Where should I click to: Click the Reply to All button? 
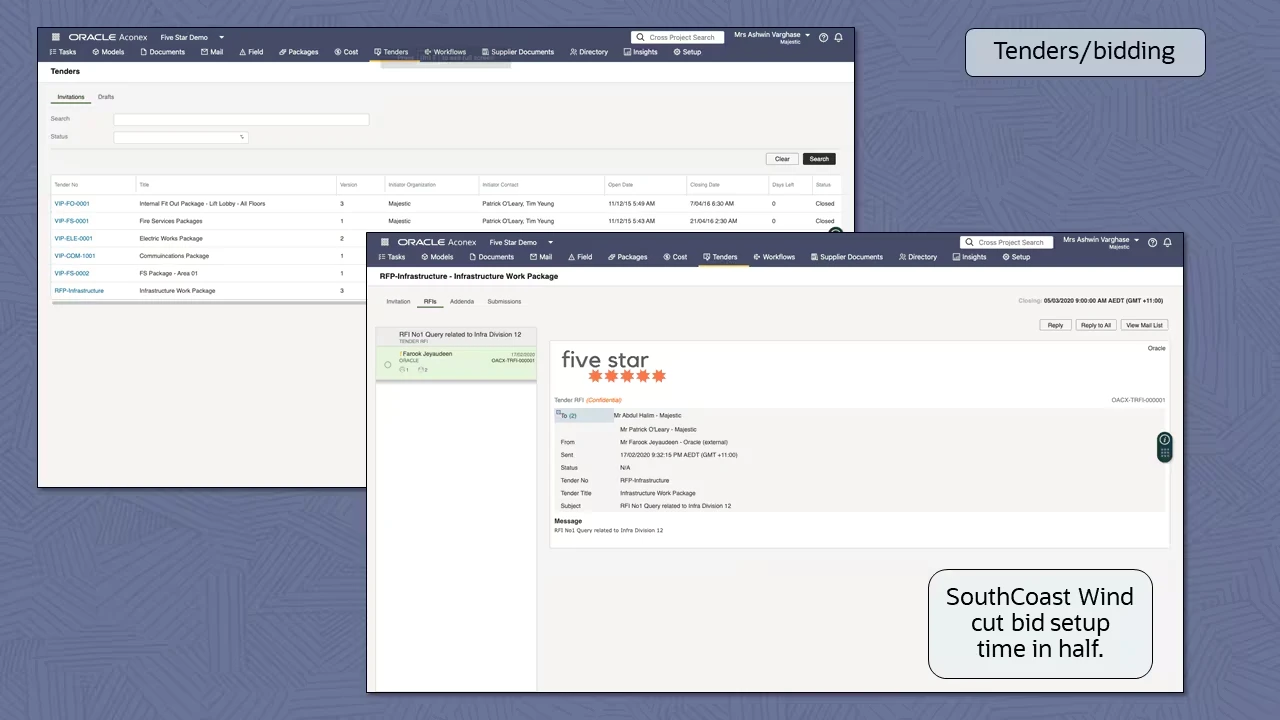pyautogui.click(x=1095, y=325)
